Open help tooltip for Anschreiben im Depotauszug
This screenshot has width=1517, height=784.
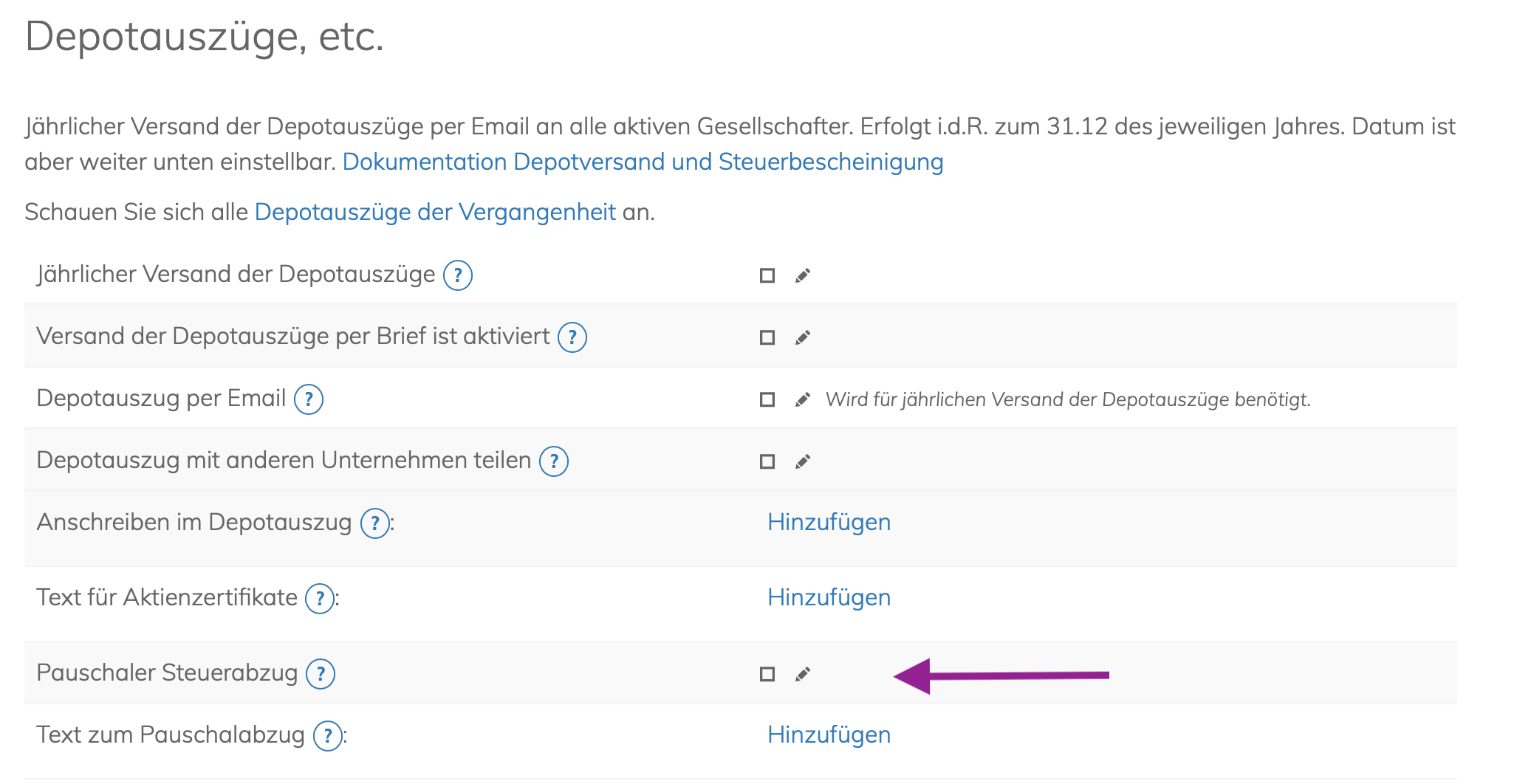[x=374, y=523]
